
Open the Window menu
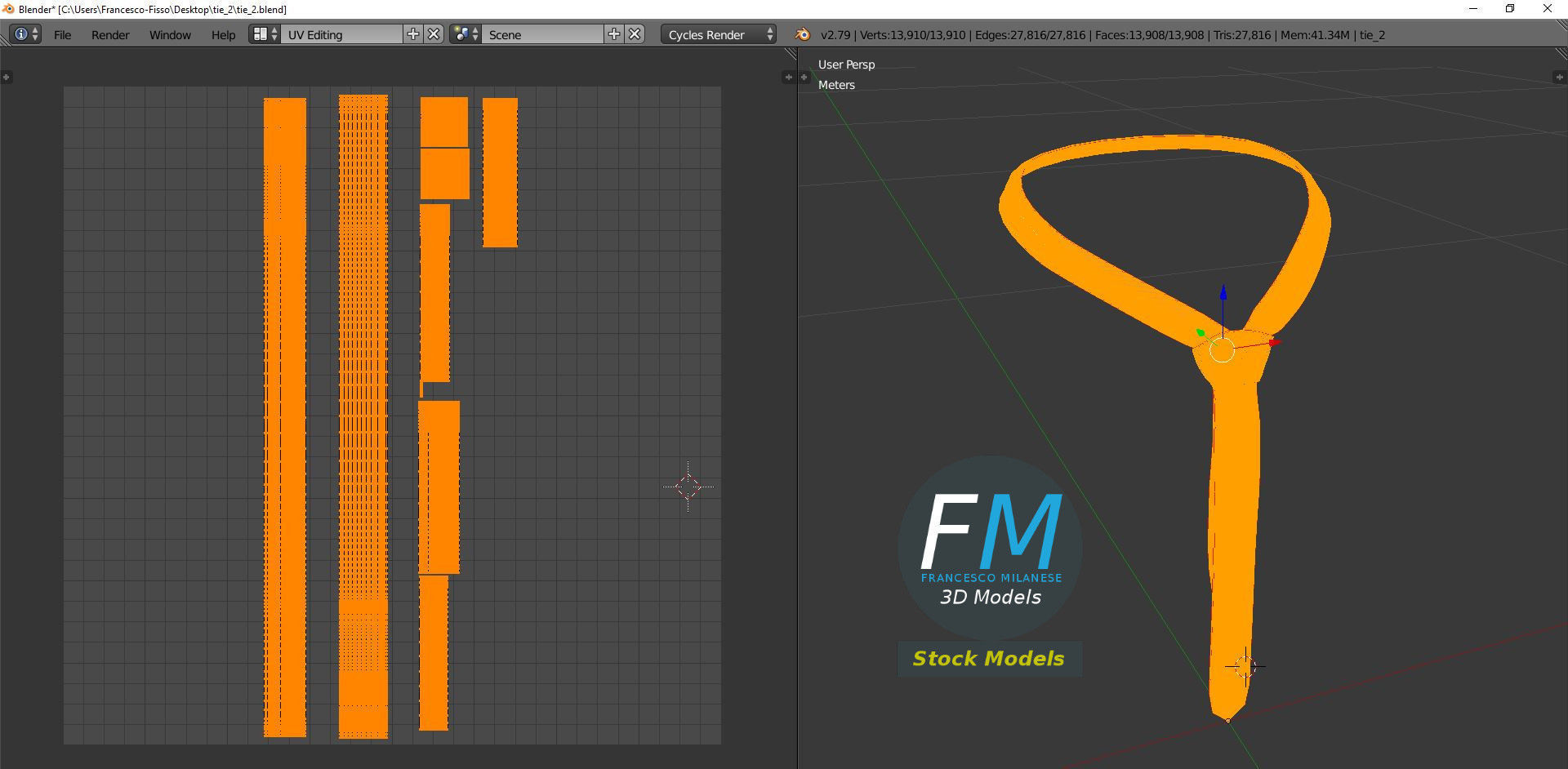[170, 35]
